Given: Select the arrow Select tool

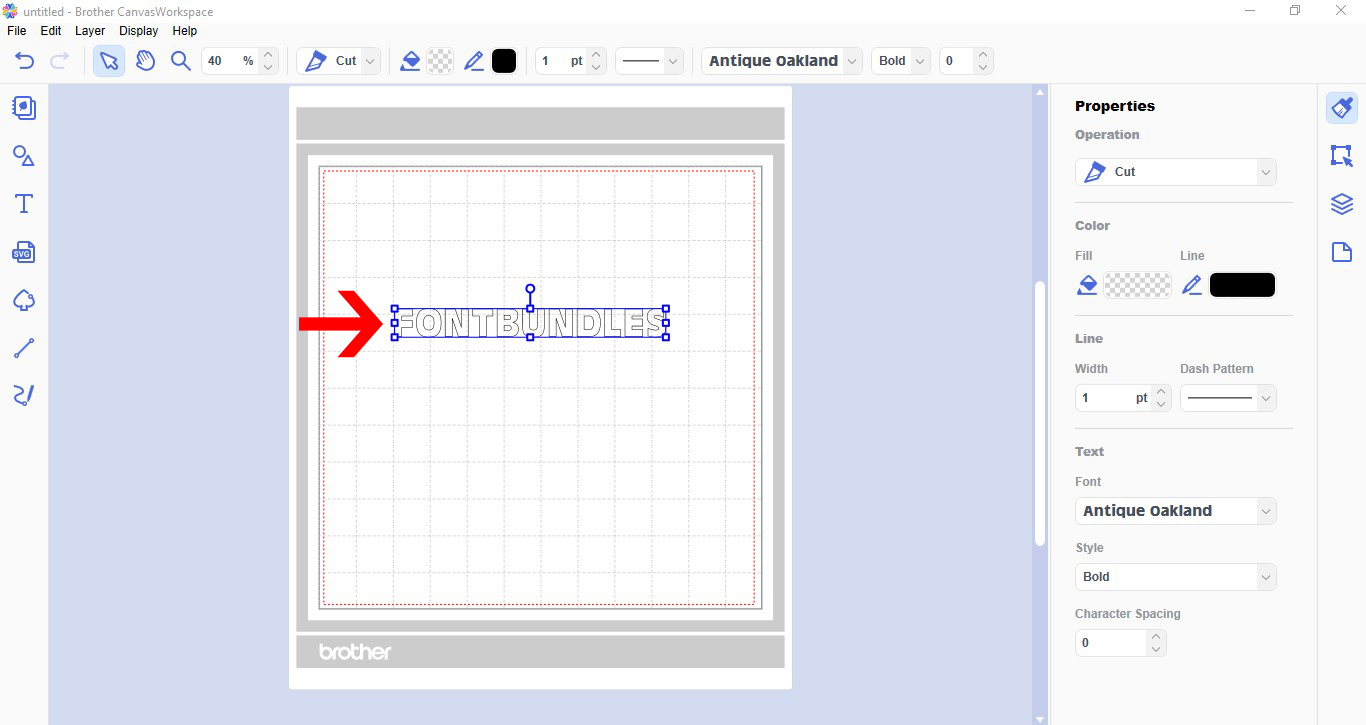Looking at the screenshot, I should pyautogui.click(x=109, y=61).
